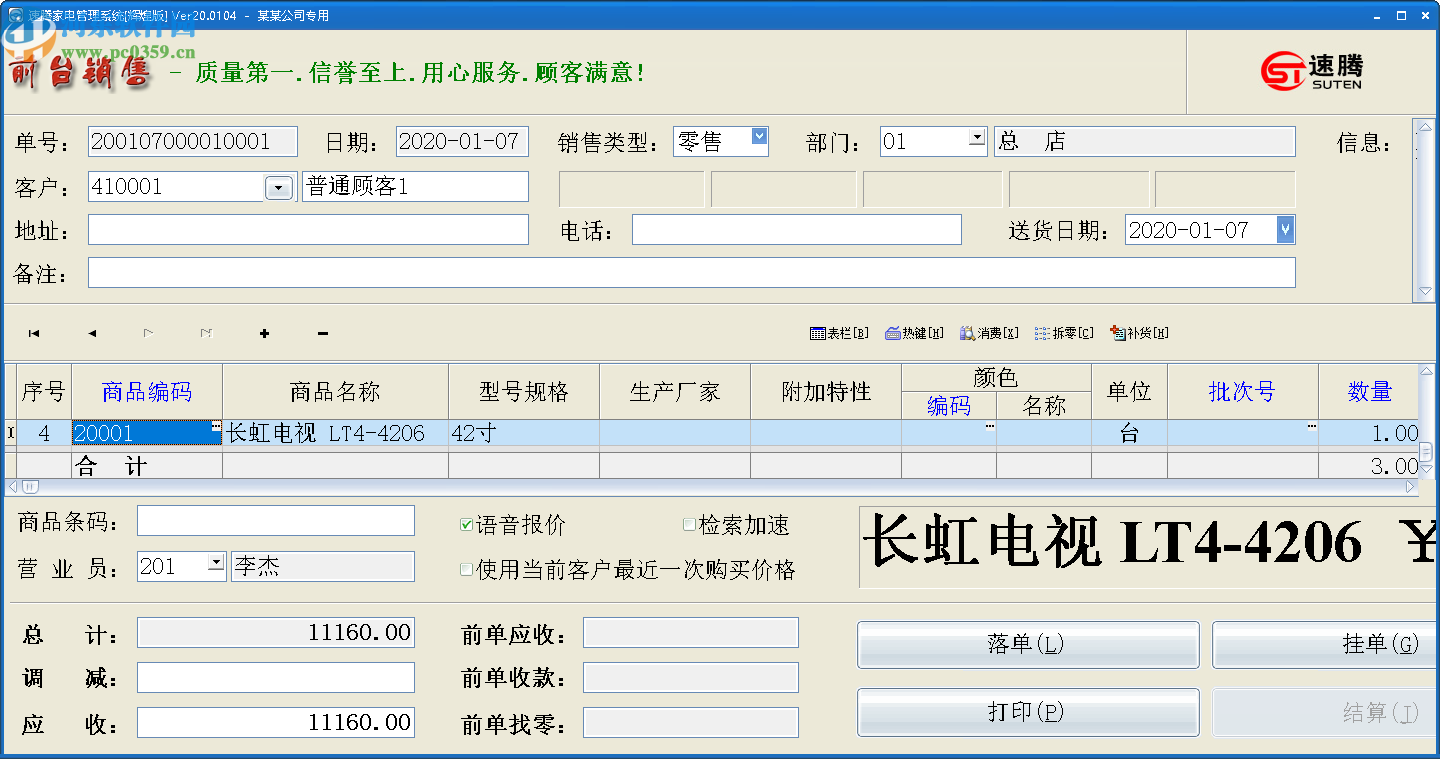Open the 补货[H] restock icon
The height and width of the screenshot is (759, 1440).
click(x=1135, y=334)
